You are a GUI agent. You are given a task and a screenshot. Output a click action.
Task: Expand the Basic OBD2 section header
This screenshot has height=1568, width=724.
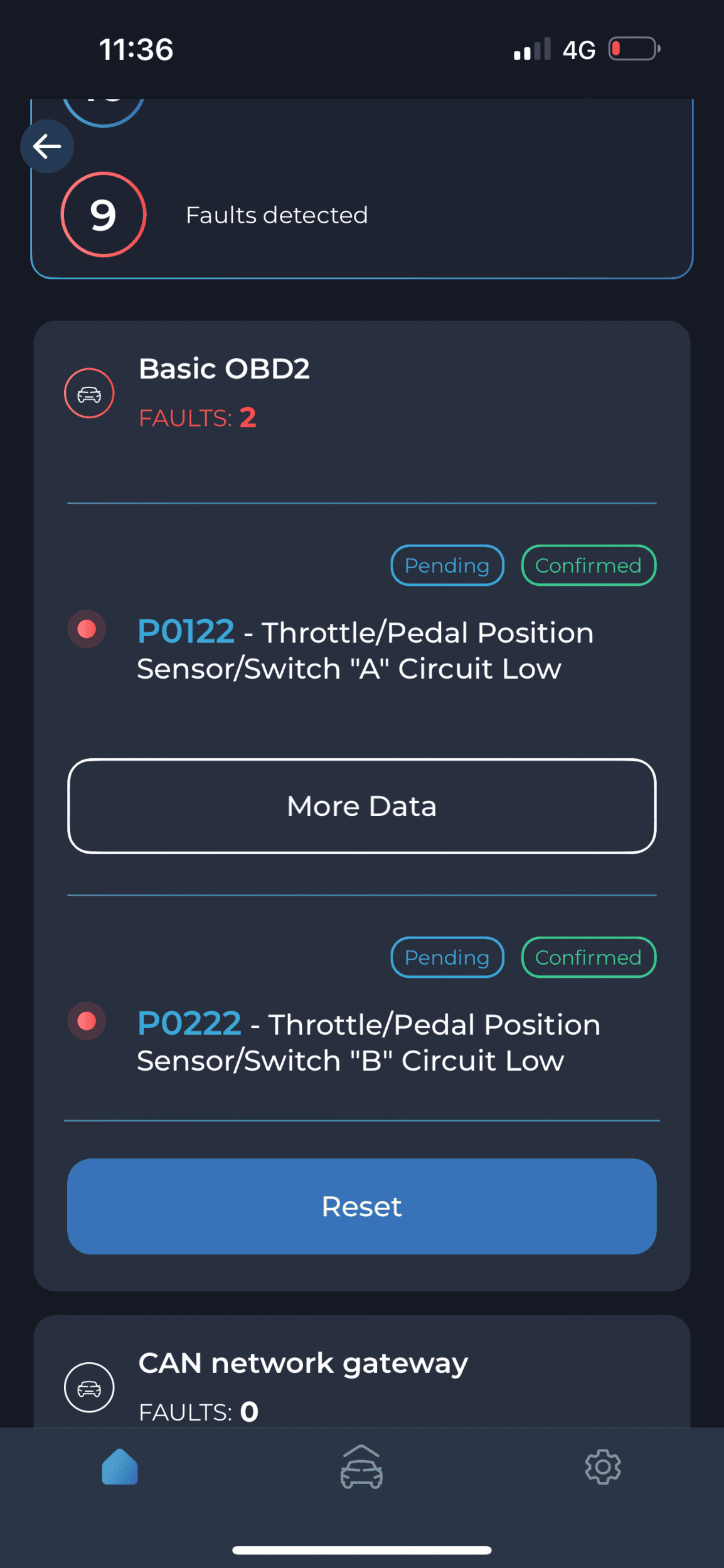[x=224, y=369]
